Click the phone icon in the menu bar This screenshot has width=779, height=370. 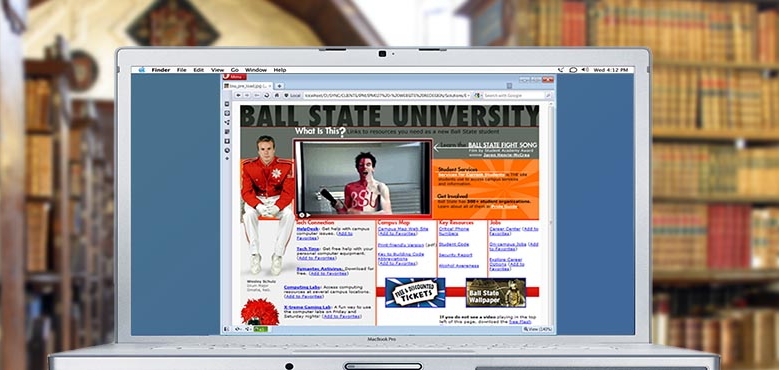[x=560, y=70]
